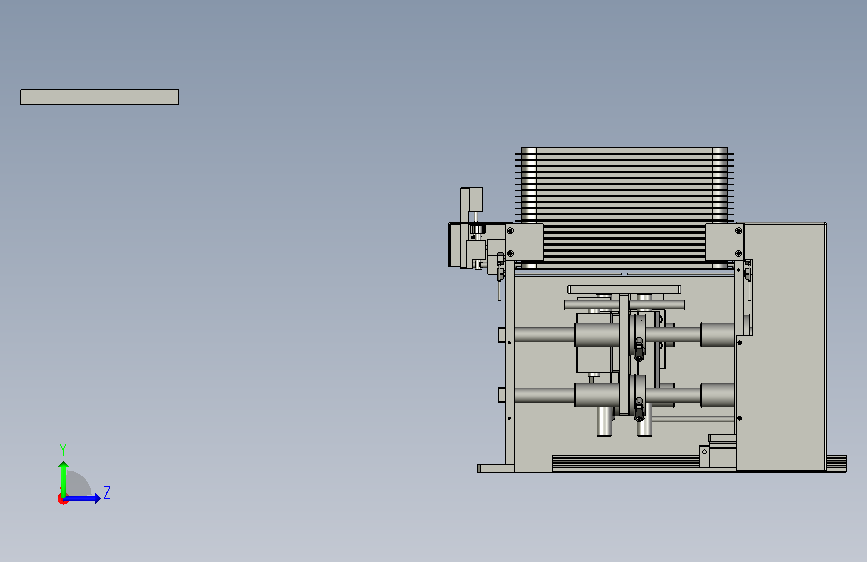Select the lower right shaft bushing
The height and width of the screenshot is (562, 867).
[x=717, y=396]
